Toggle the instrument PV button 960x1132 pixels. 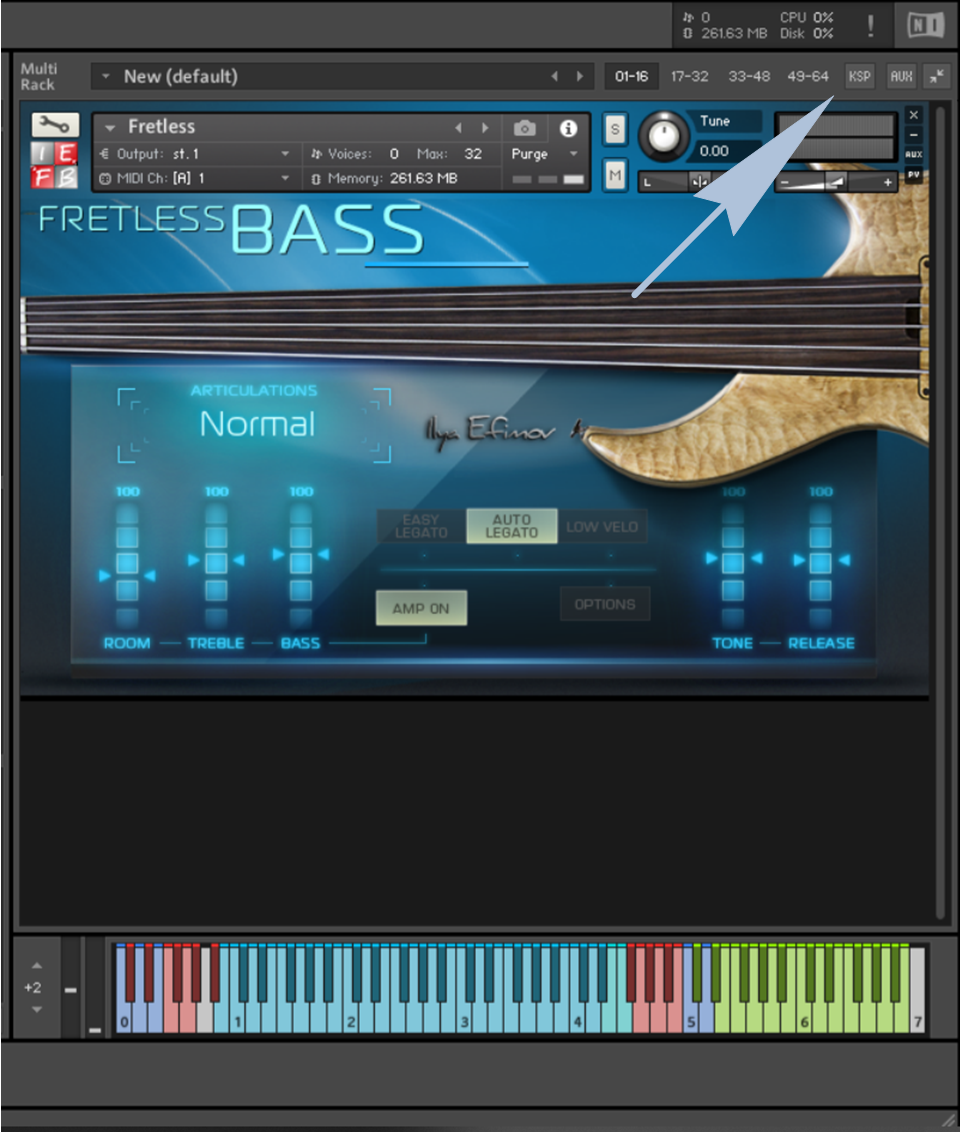click(914, 175)
